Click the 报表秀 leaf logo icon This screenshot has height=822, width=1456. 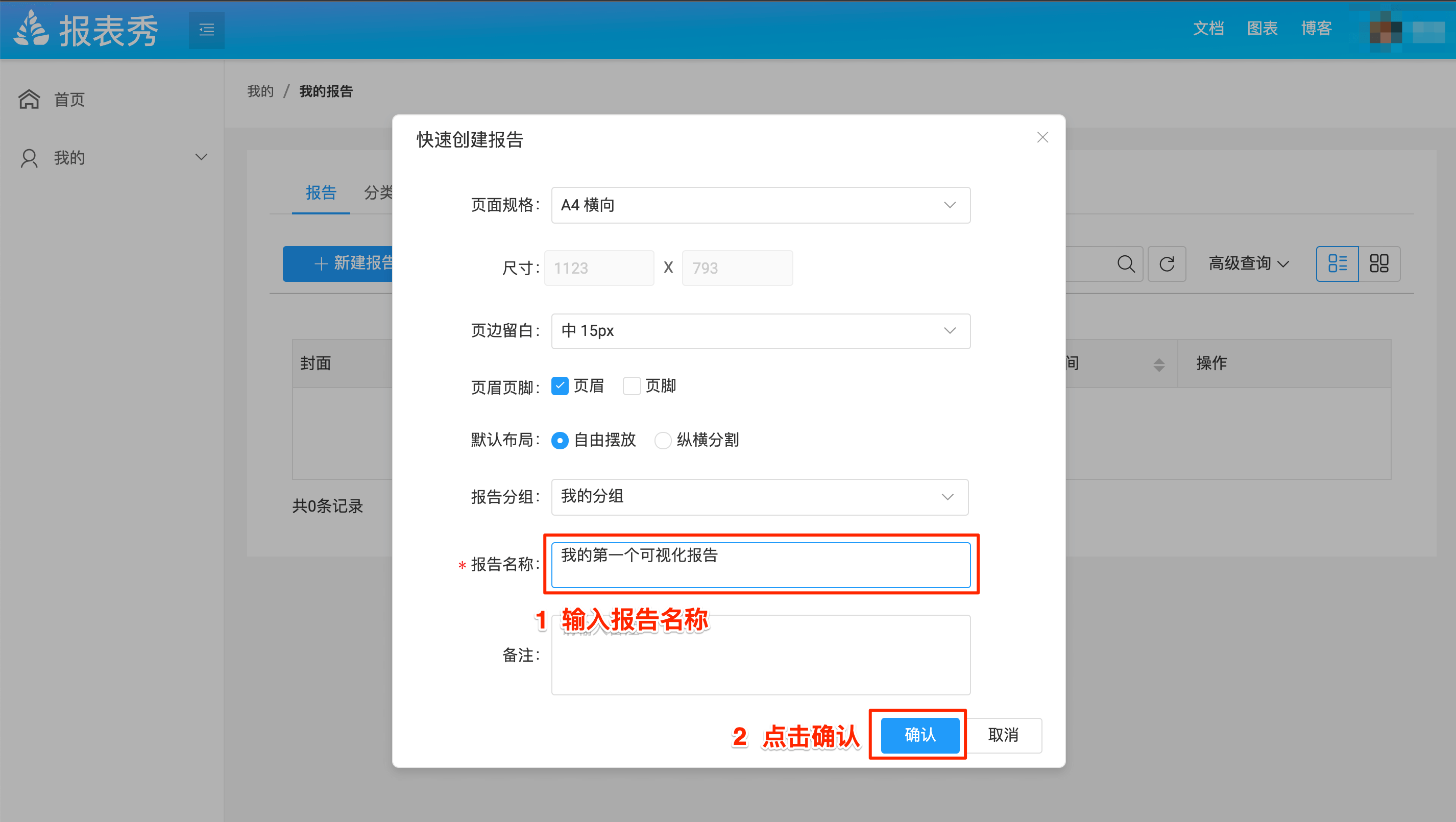31,29
